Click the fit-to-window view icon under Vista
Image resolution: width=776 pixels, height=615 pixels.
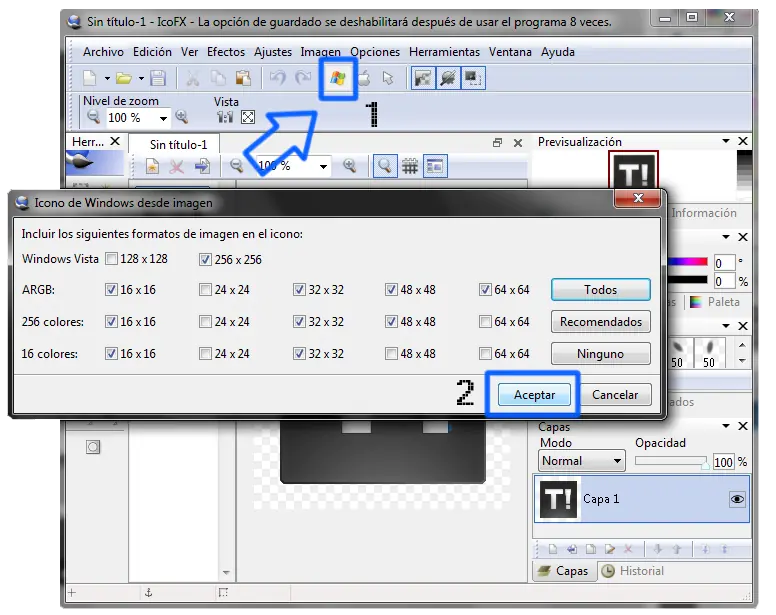[x=248, y=117]
